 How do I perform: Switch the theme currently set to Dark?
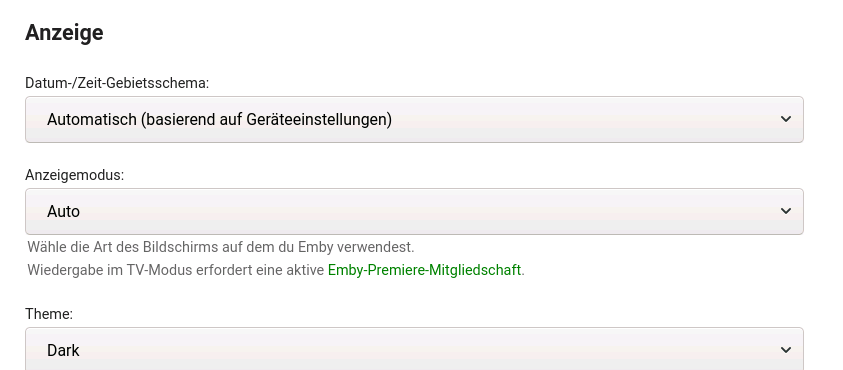415,348
